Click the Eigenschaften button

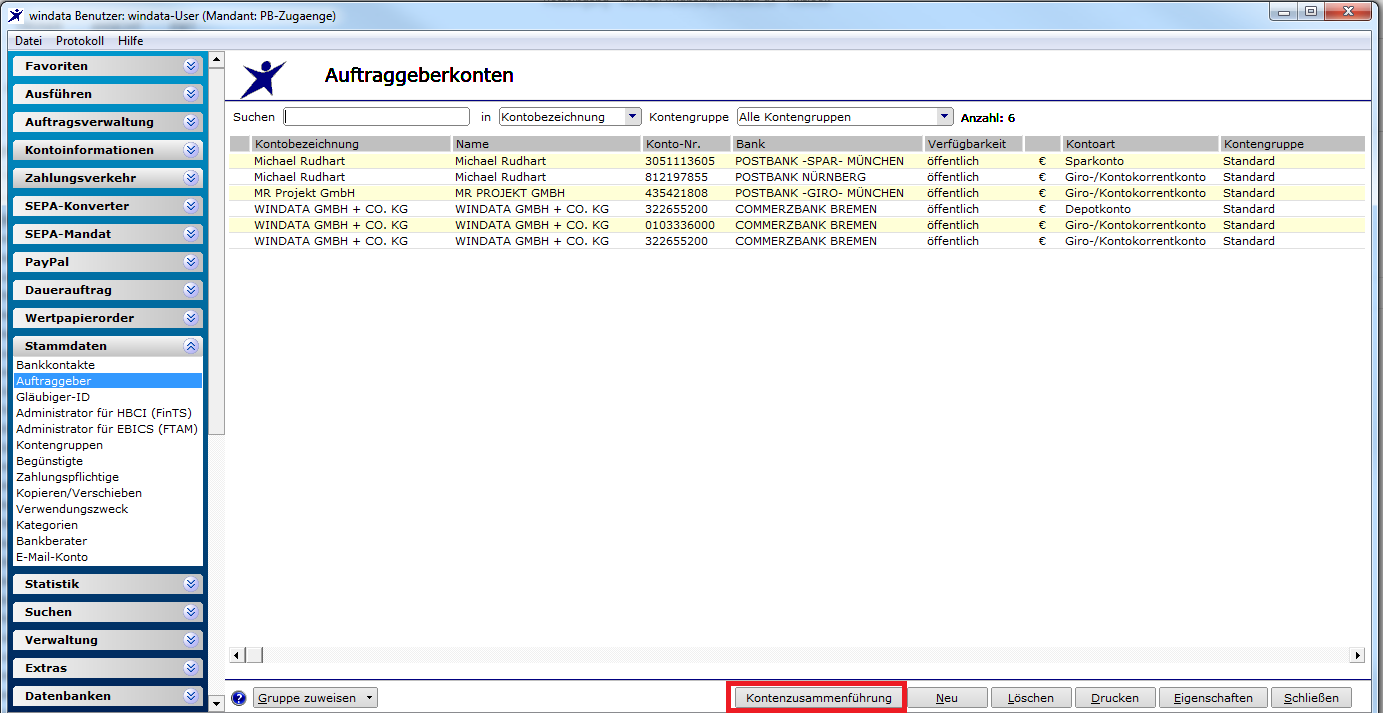click(1212, 698)
